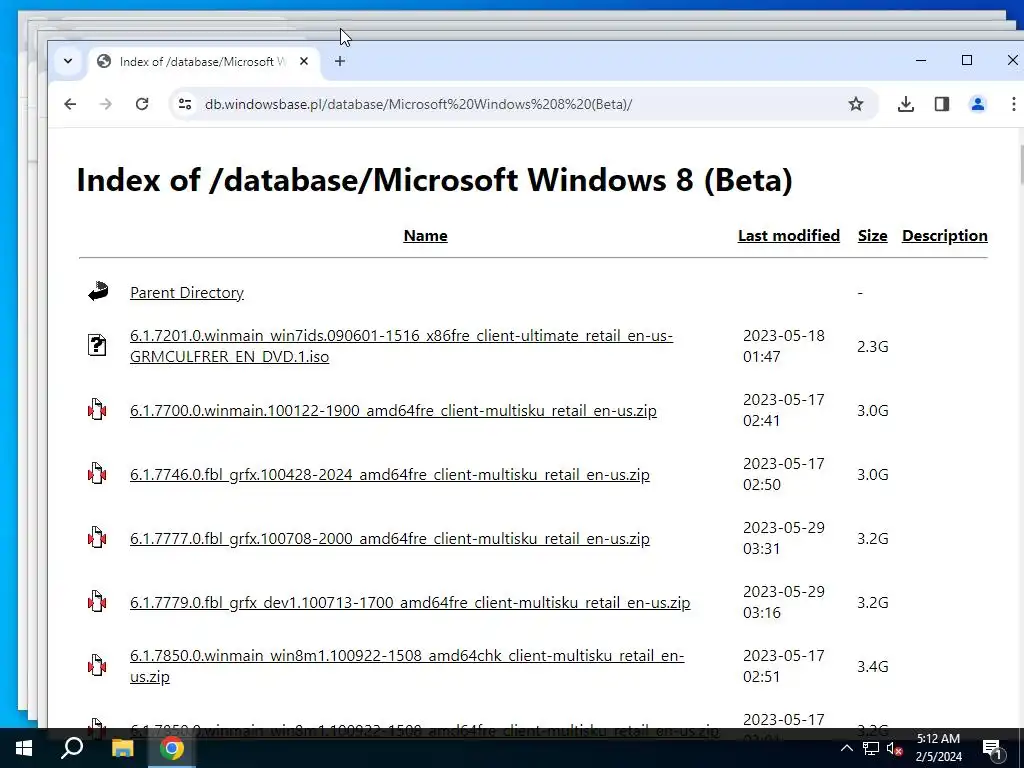The width and height of the screenshot is (1024, 768).
Task: Sort listing by Last modified
Action: tap(789, 236)
